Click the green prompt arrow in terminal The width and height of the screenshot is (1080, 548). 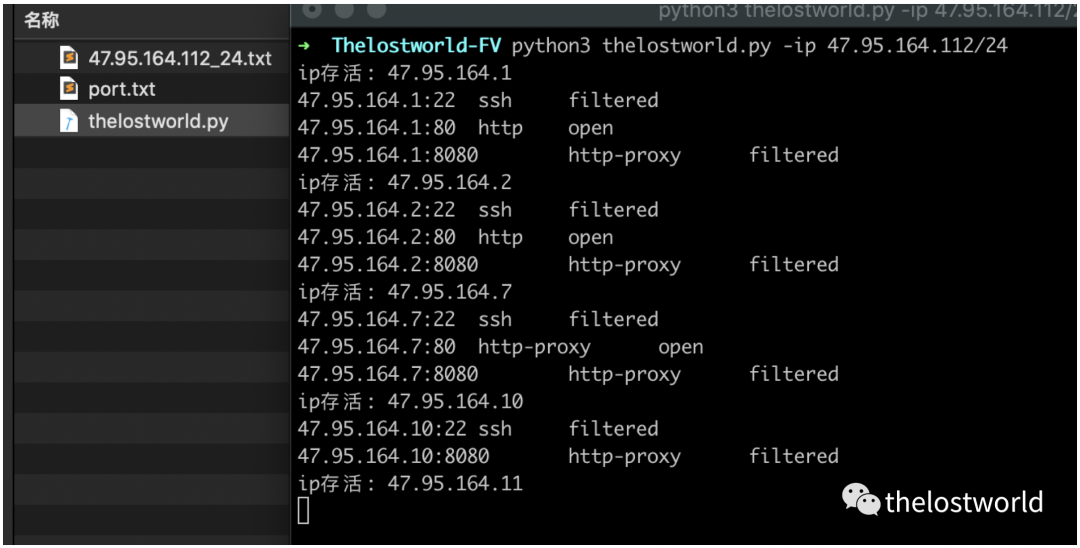click(304, 46)
